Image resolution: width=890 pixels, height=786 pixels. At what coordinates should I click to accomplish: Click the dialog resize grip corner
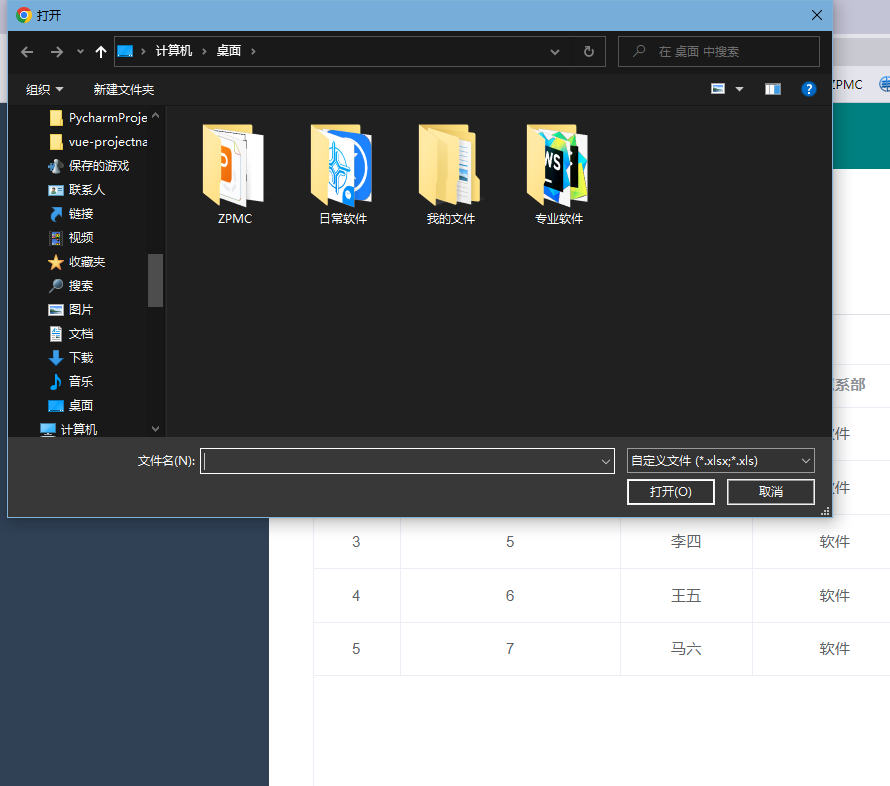[x=826, y=511]
